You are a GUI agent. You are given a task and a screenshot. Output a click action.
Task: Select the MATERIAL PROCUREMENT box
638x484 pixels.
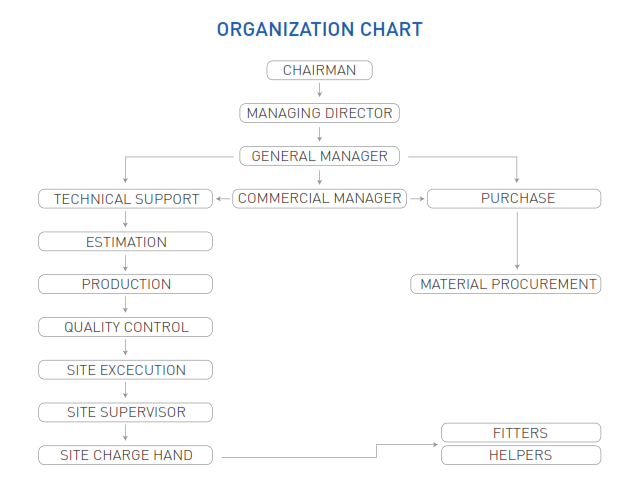point(506,284)
